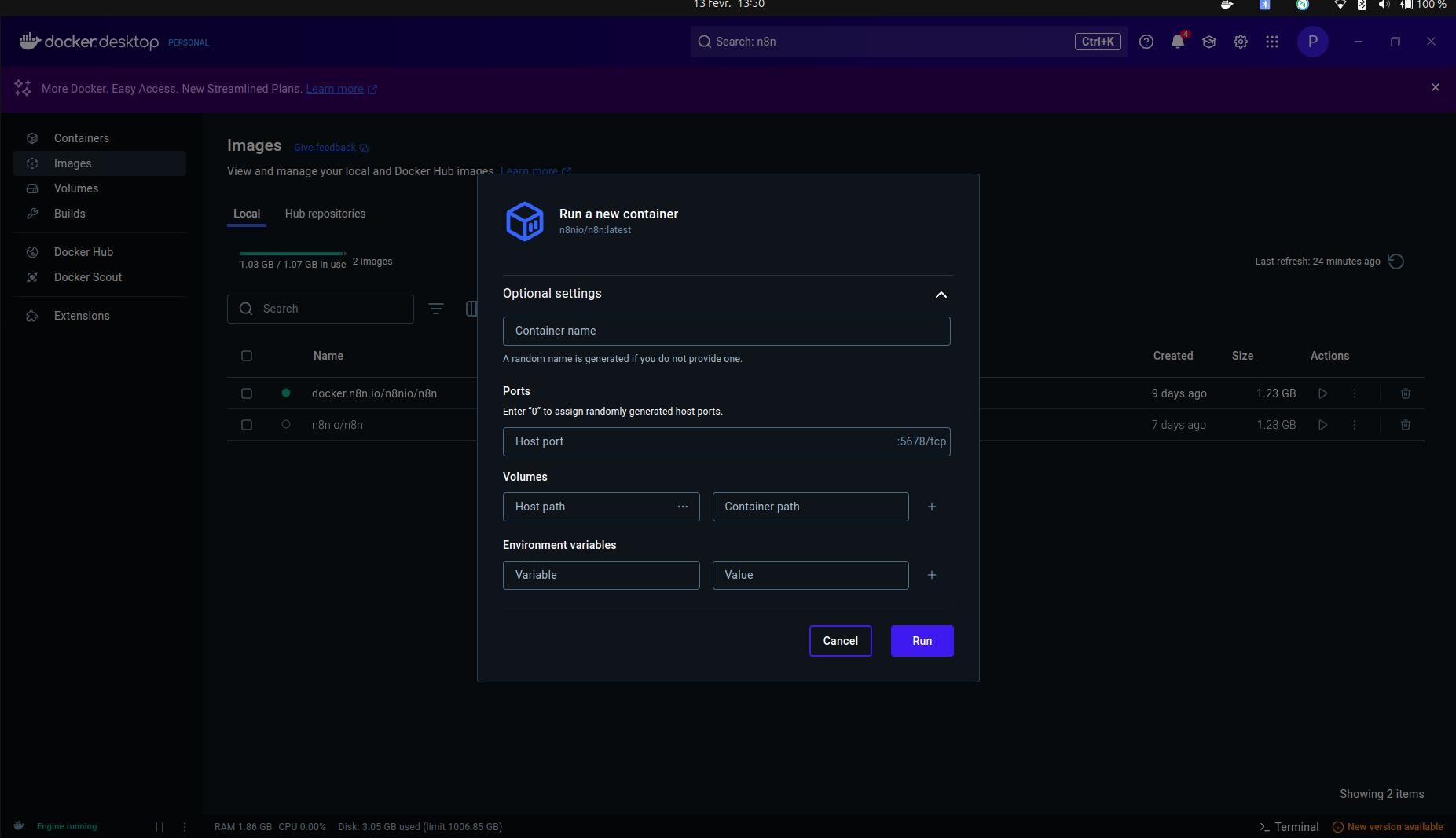Open Docker Hub from the sidebar
This screenshot has width=1456, height=838.
(x=83, y=252)
